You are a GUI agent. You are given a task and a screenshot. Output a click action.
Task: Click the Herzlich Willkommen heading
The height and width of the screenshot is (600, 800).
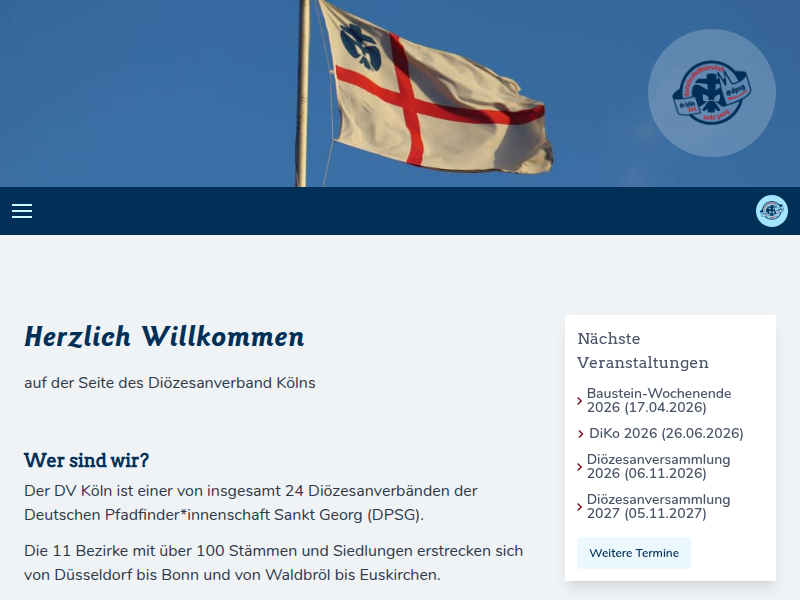pyautogui.click(x=163, y=336)
